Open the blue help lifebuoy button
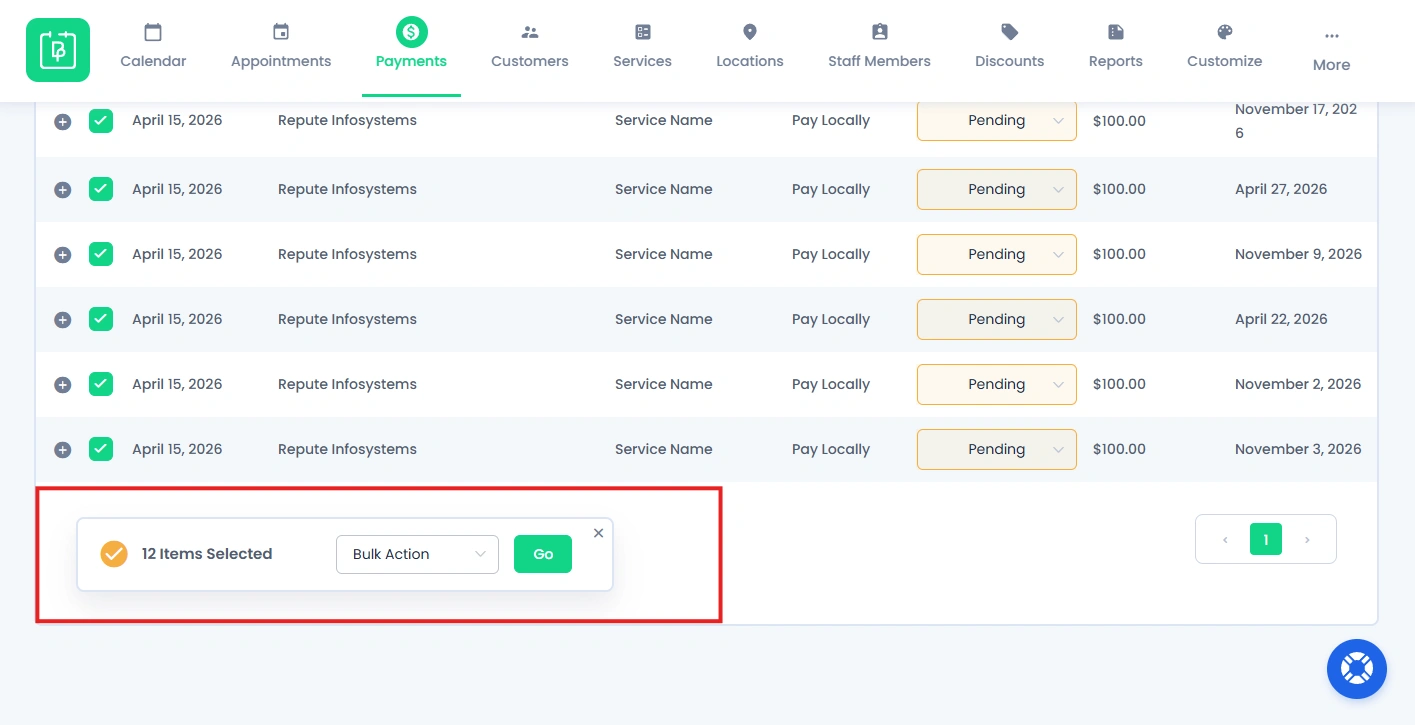 1357,669
